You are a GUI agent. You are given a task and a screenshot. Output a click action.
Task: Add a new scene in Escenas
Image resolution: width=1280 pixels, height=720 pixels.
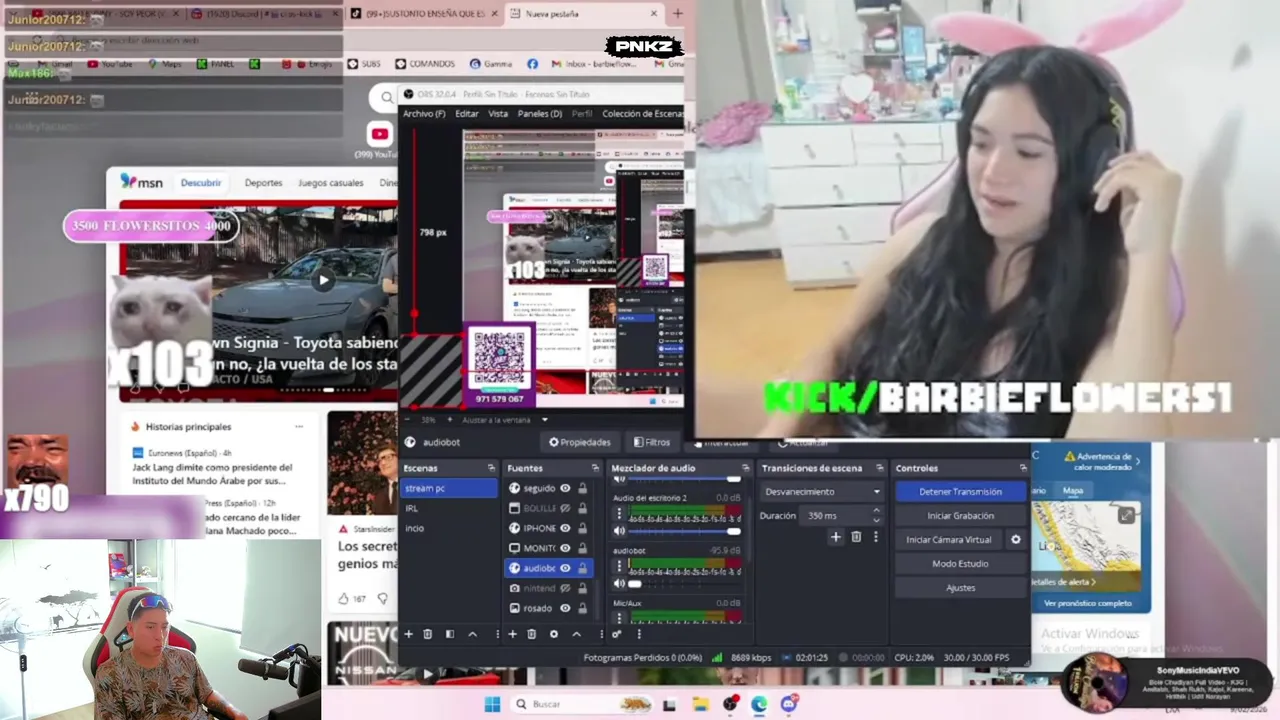[x=408, y=634]
